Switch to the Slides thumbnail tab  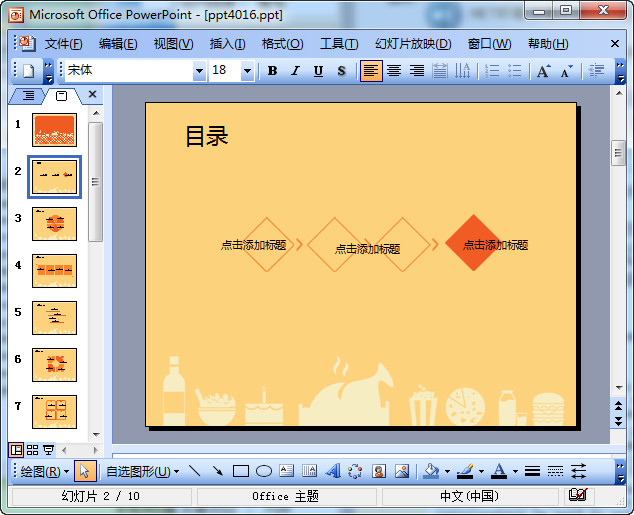61,96
